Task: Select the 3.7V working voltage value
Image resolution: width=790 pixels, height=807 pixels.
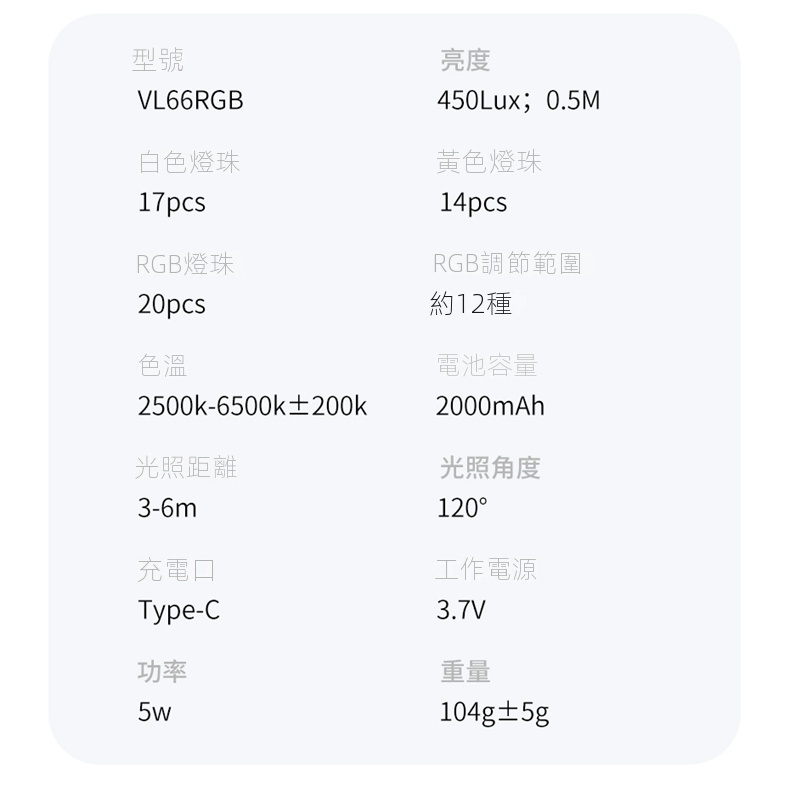Action: coord(461,610)
